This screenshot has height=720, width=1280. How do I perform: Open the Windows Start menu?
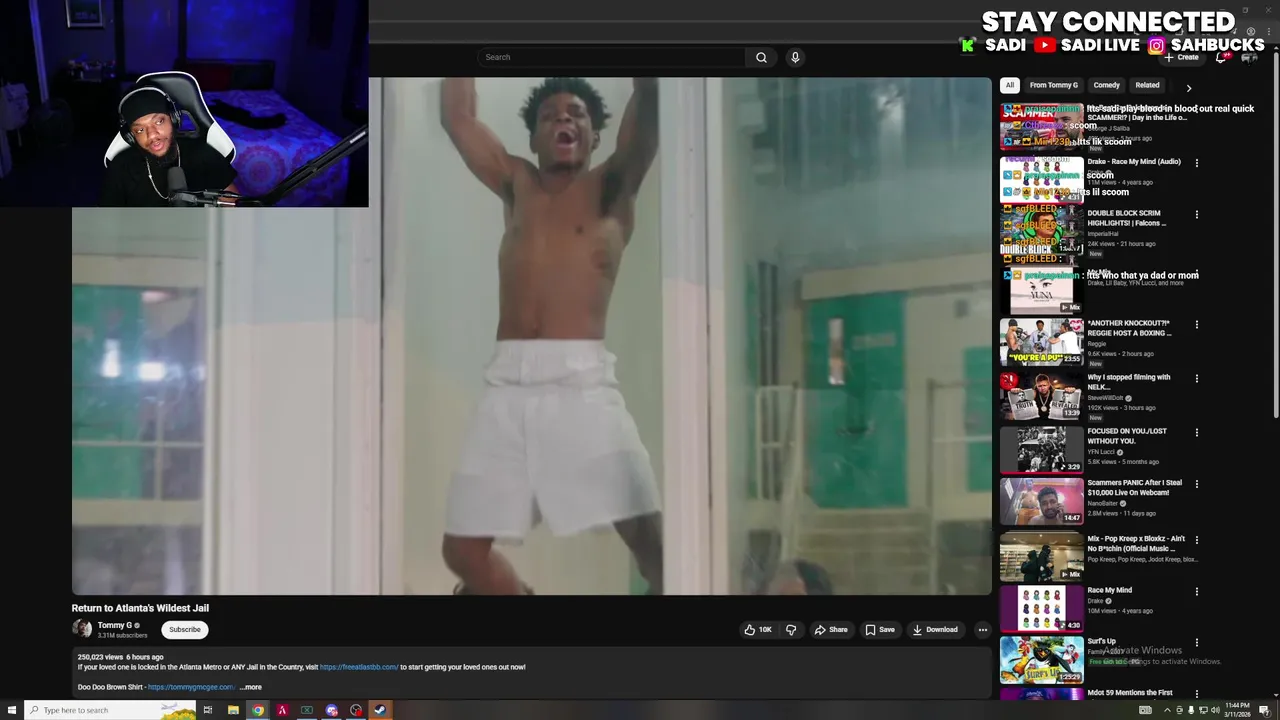point(12,710)
